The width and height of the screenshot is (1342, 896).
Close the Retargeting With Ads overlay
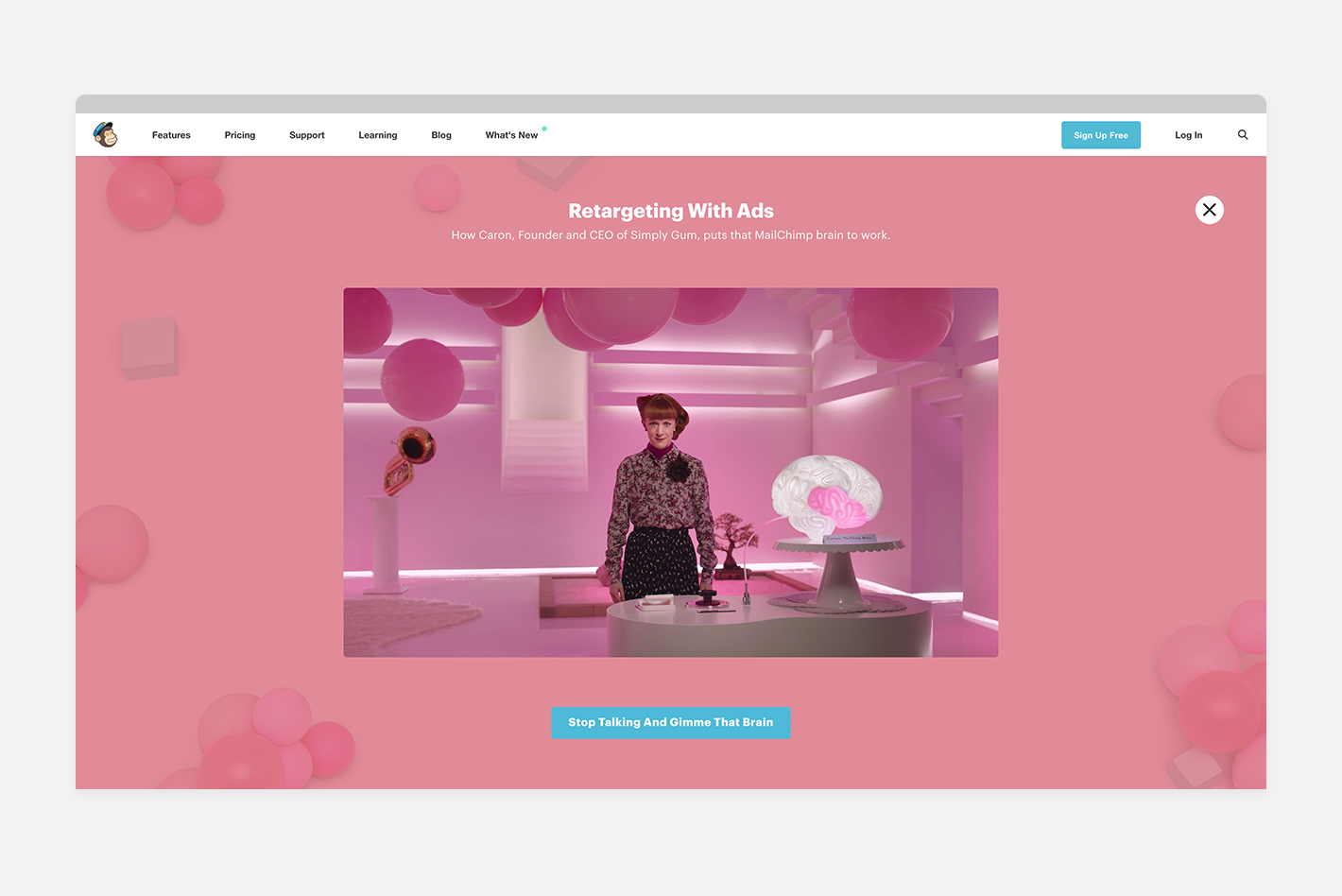click(1210, 210)
